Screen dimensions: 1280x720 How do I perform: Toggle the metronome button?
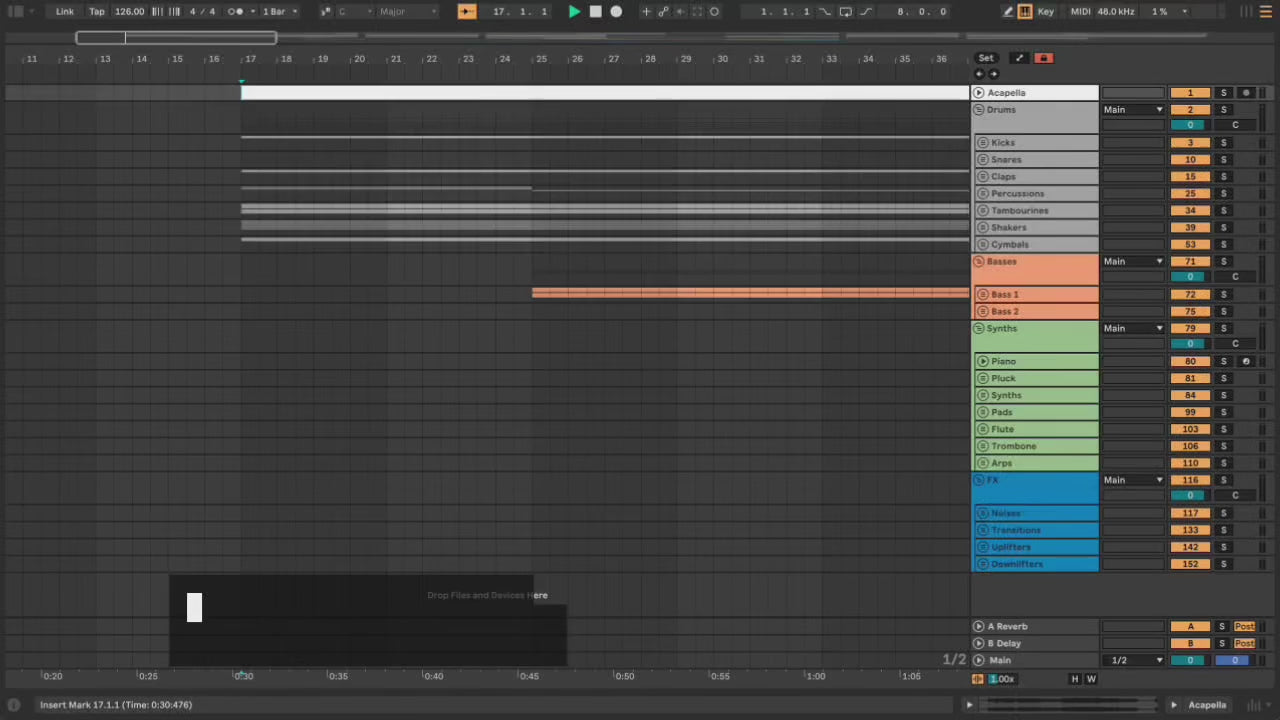tap(235, 12)
